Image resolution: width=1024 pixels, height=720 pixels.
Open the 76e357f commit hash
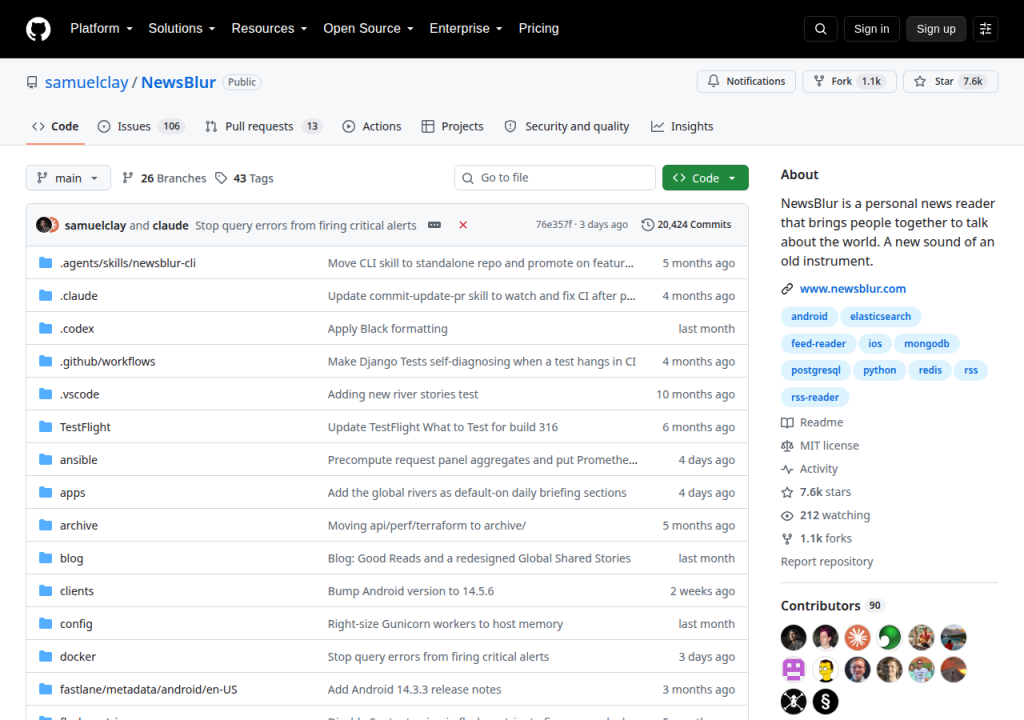click(553, 225)
